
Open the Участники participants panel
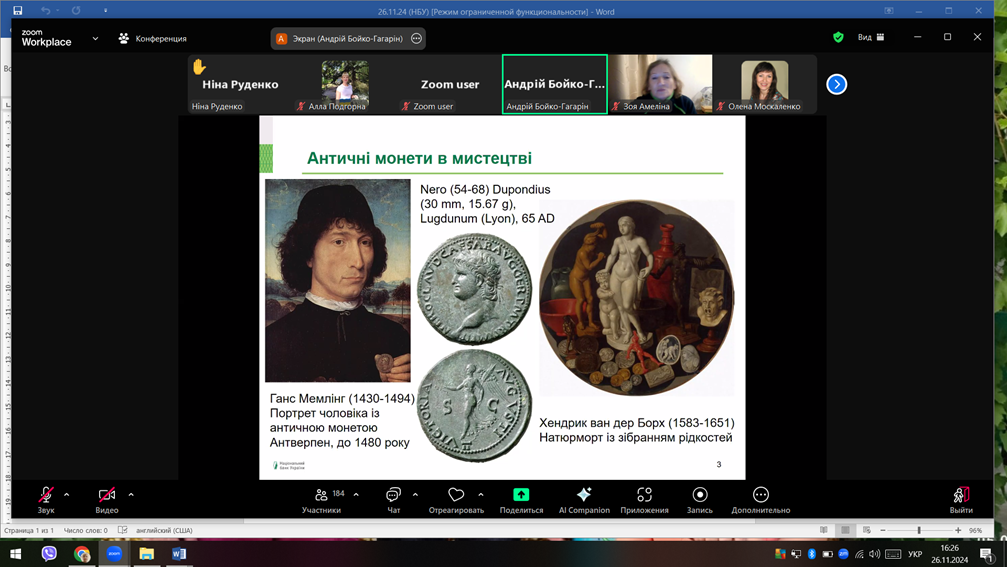322,499
